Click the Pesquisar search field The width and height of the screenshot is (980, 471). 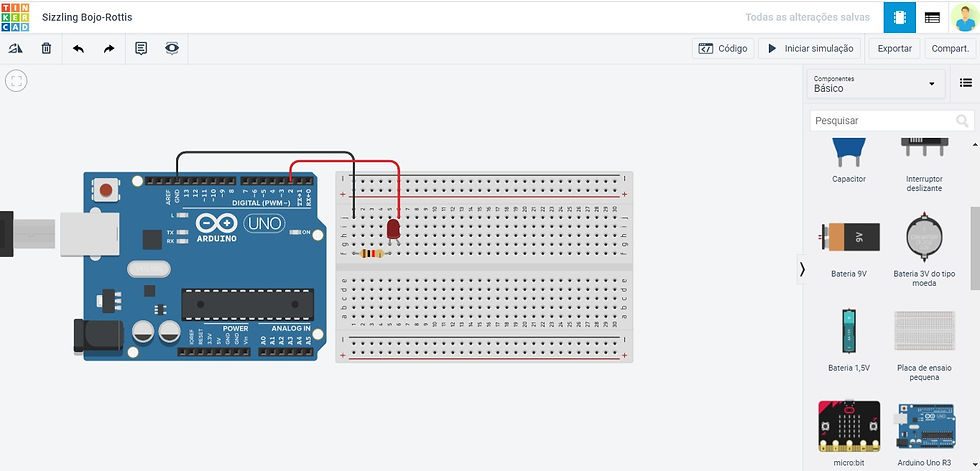892,121
